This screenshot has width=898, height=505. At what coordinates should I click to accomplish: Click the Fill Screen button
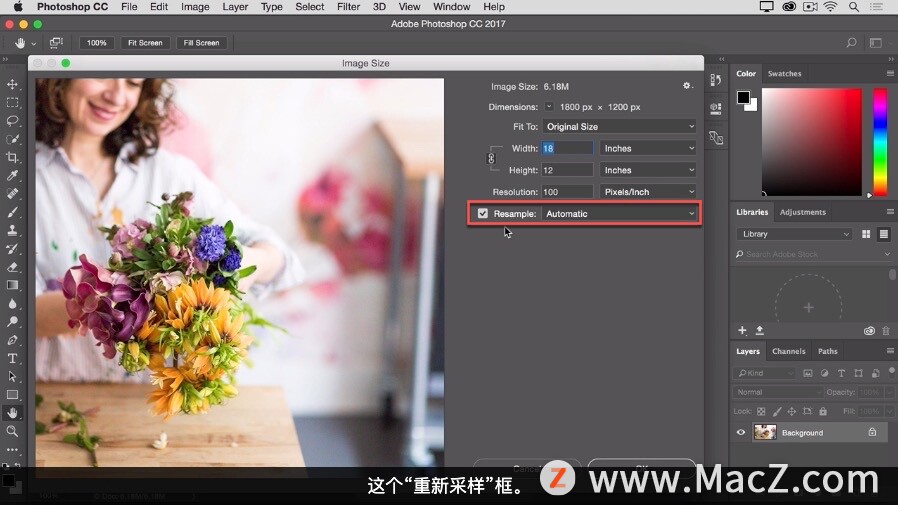coord(201,43)
